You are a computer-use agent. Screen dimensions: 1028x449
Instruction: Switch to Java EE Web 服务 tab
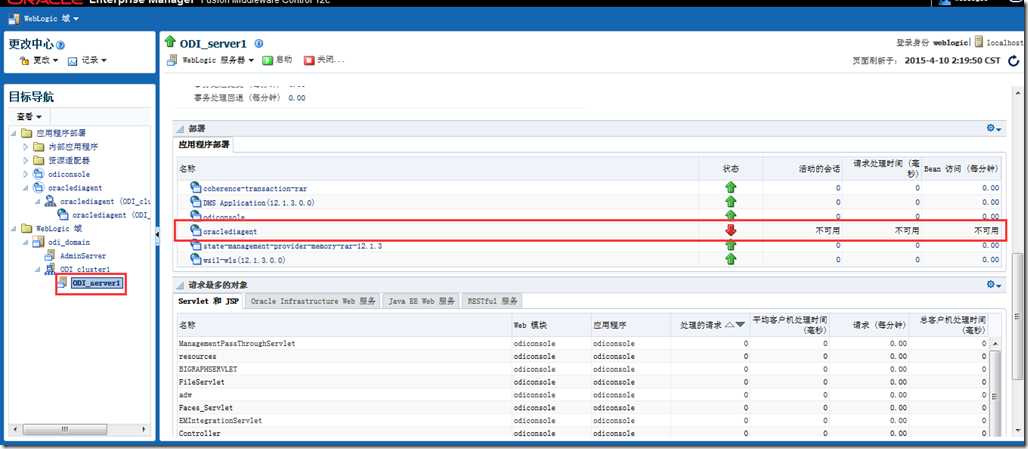422,302
